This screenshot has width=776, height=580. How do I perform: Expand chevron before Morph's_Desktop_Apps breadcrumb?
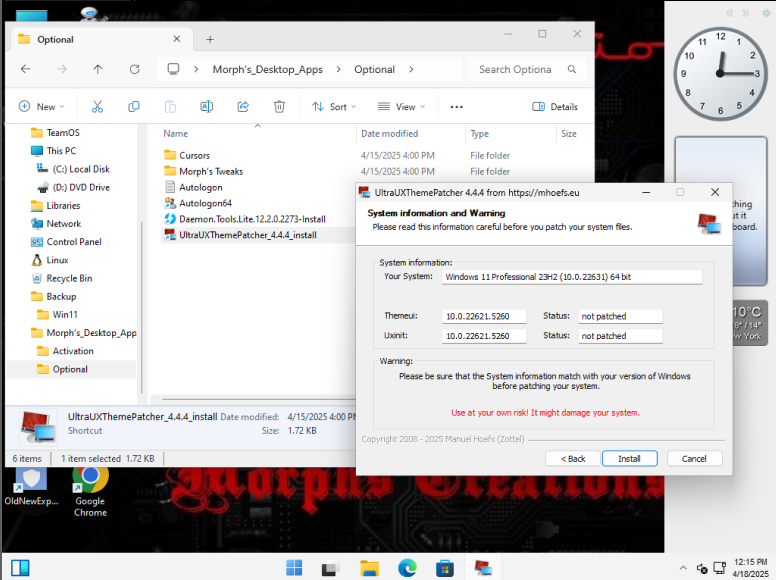click(x=196, y=69)
